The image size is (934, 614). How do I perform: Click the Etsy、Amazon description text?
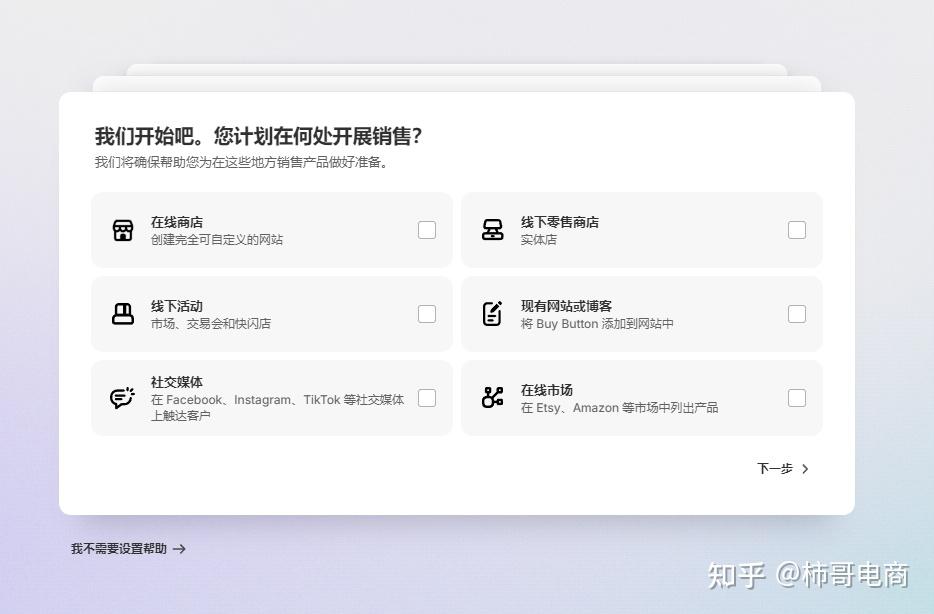619,408
